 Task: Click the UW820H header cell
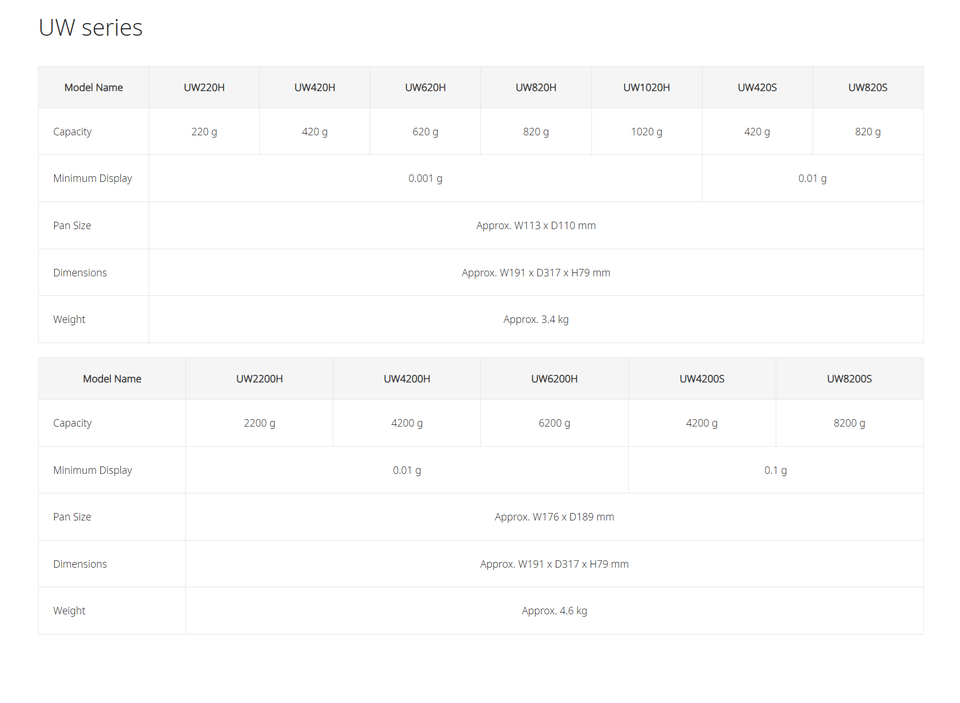[536, 88]
